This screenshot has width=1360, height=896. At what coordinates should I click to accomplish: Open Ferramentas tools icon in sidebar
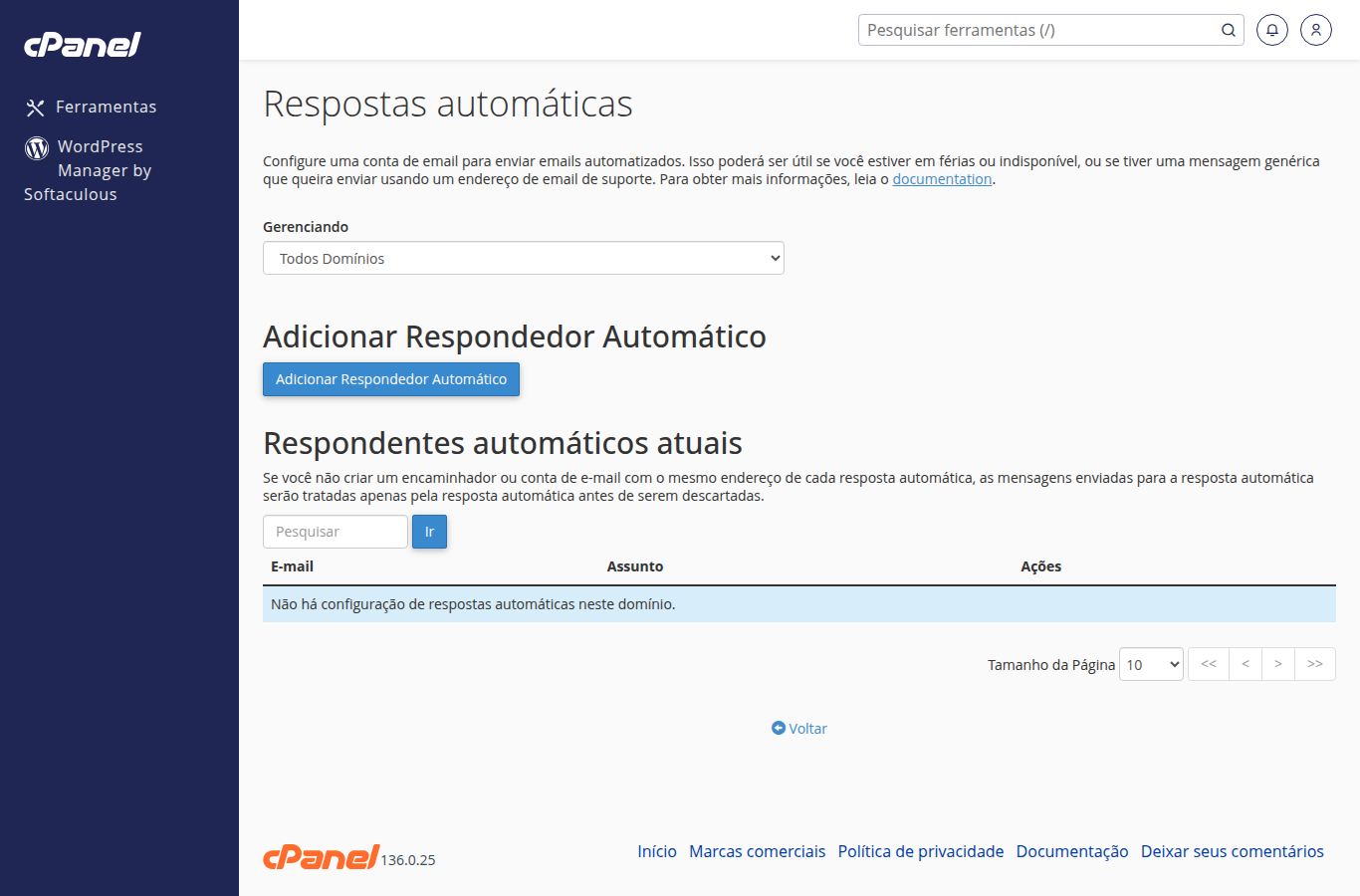36,108
